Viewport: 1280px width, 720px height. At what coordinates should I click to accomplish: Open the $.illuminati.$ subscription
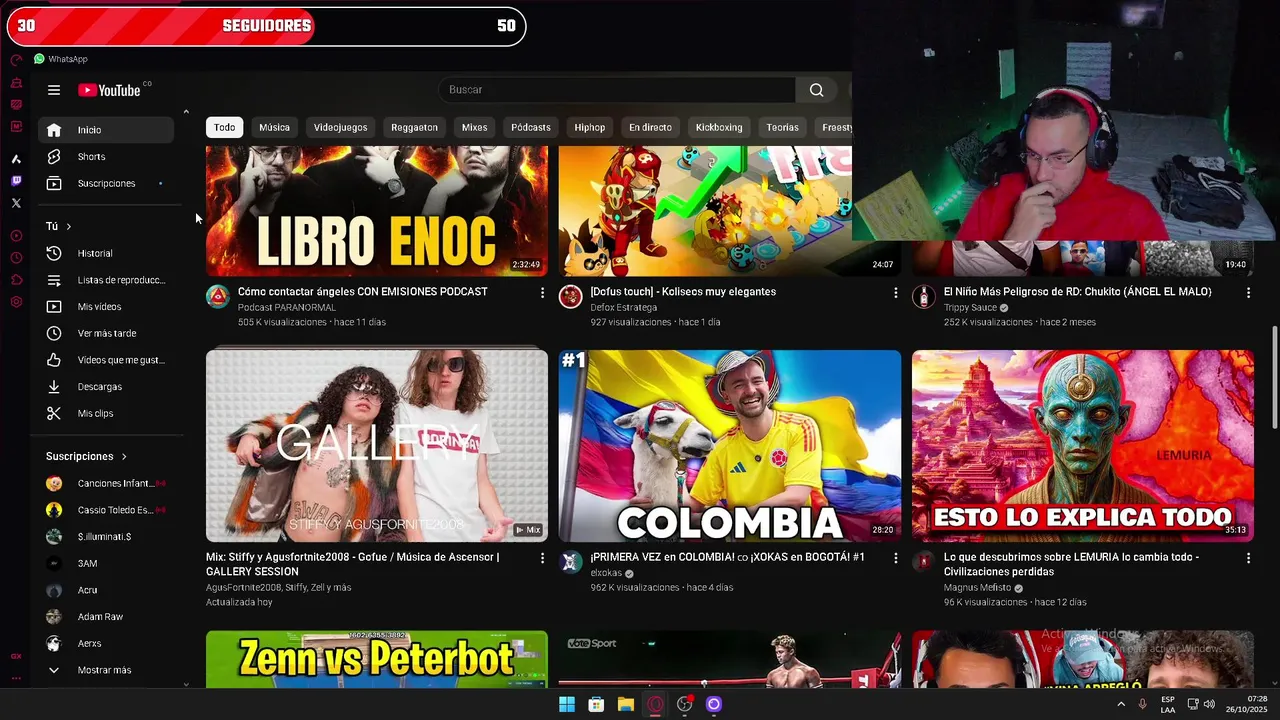106,537
